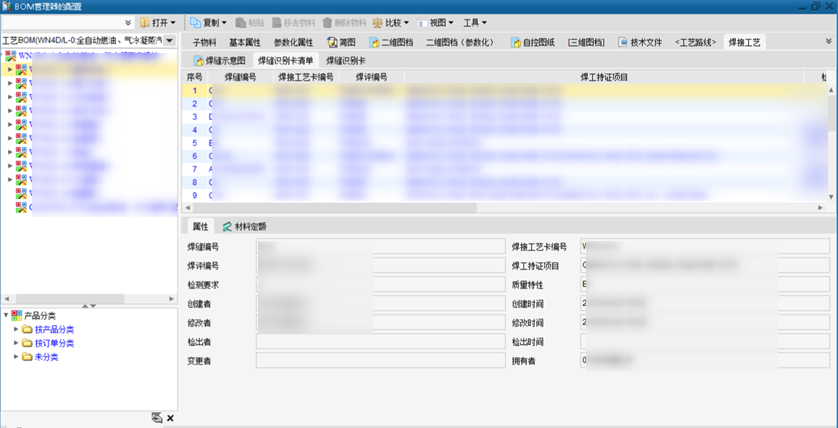Viewport: 838px width, 428px height.
Task: Switch to the <工艺路线> tab
Action: (x=695, y=42)
